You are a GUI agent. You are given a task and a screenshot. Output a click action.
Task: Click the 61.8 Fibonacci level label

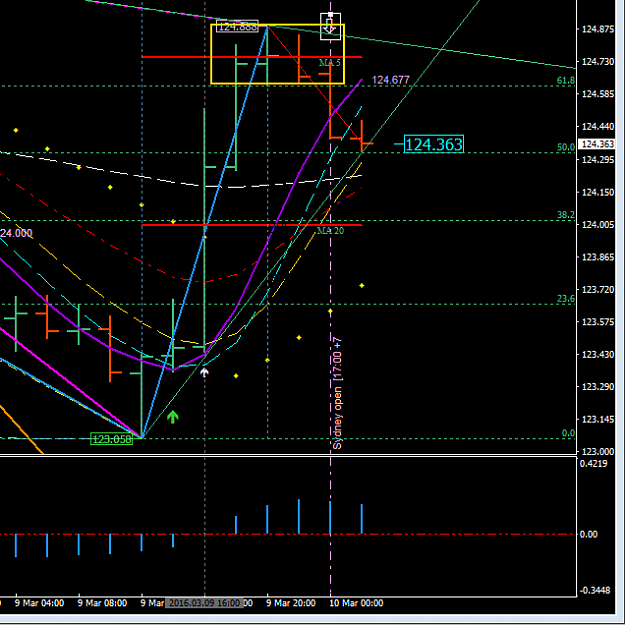pos(566,81)
